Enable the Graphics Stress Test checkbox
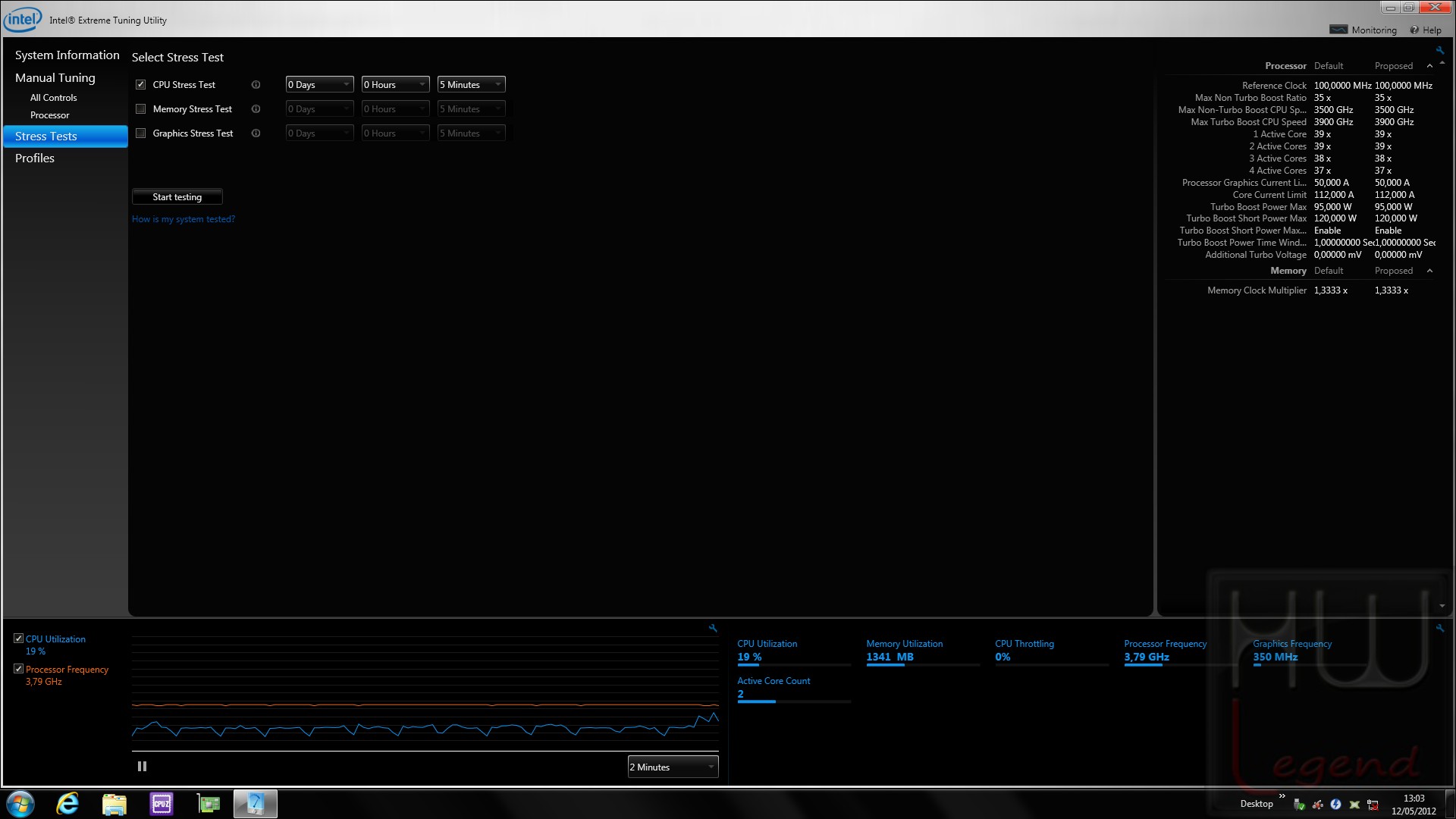This screenshot has height=819, width=1456. pyautogui.click(x=140, y=133)
